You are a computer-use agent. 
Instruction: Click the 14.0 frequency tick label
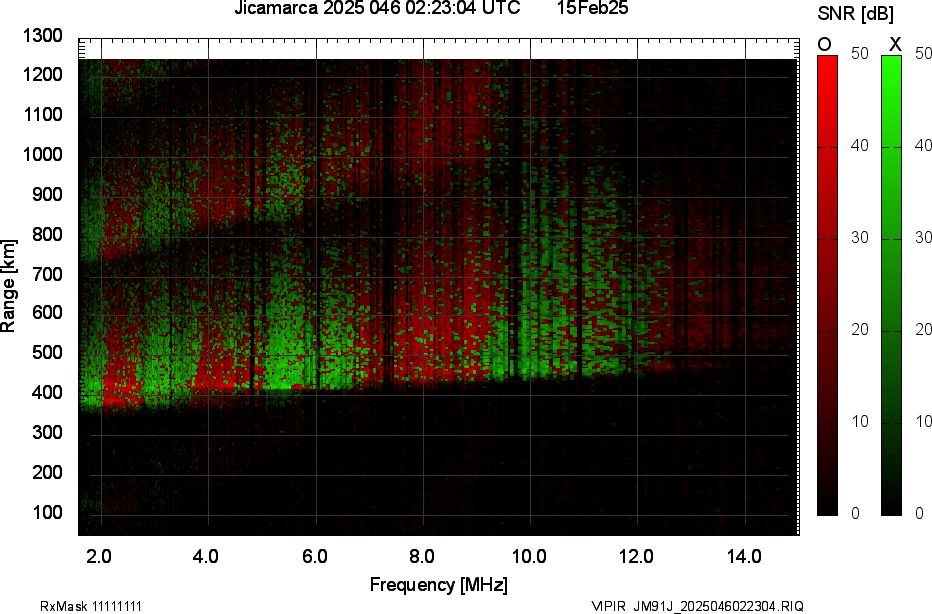pyautogui.click(x=744, y=557)
